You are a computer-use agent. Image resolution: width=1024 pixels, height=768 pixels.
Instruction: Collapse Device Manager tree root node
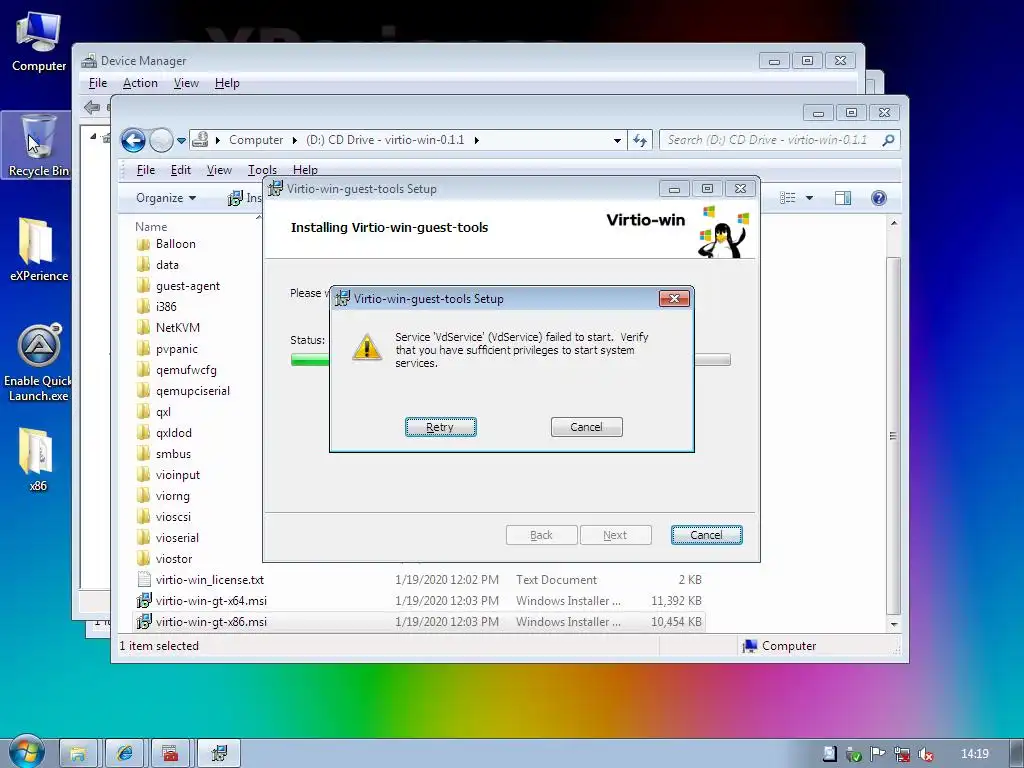point(93,136)
